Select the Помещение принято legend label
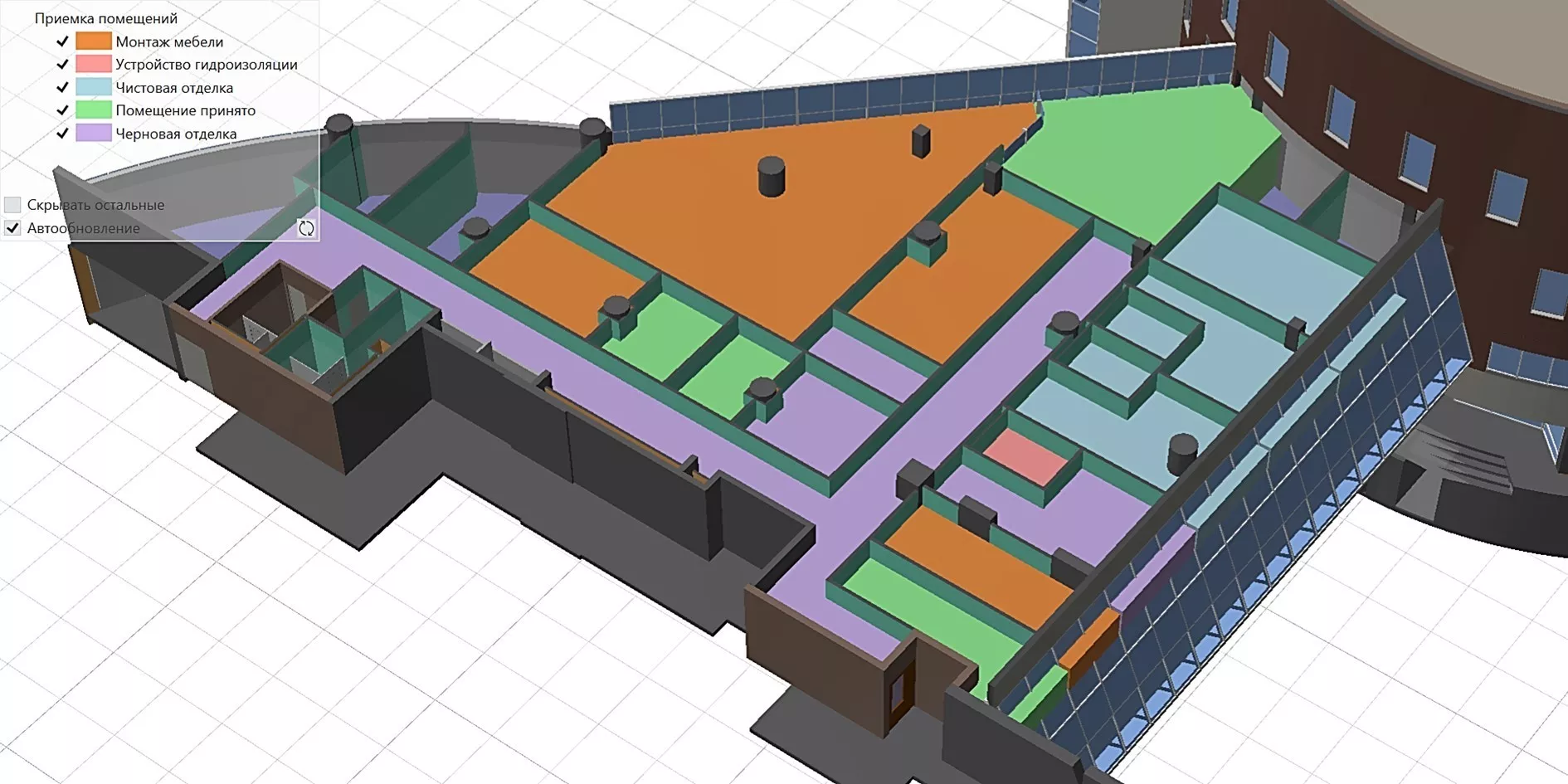Screen dimensions: 1568x784 click(185, 110)
